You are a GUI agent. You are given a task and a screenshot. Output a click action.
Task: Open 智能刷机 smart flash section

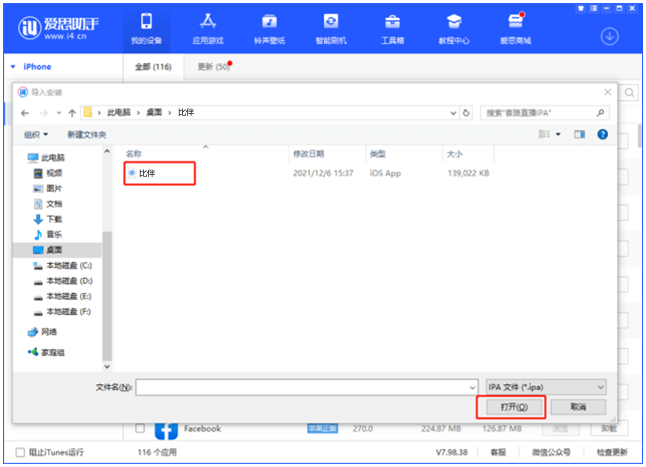point(331,27)
